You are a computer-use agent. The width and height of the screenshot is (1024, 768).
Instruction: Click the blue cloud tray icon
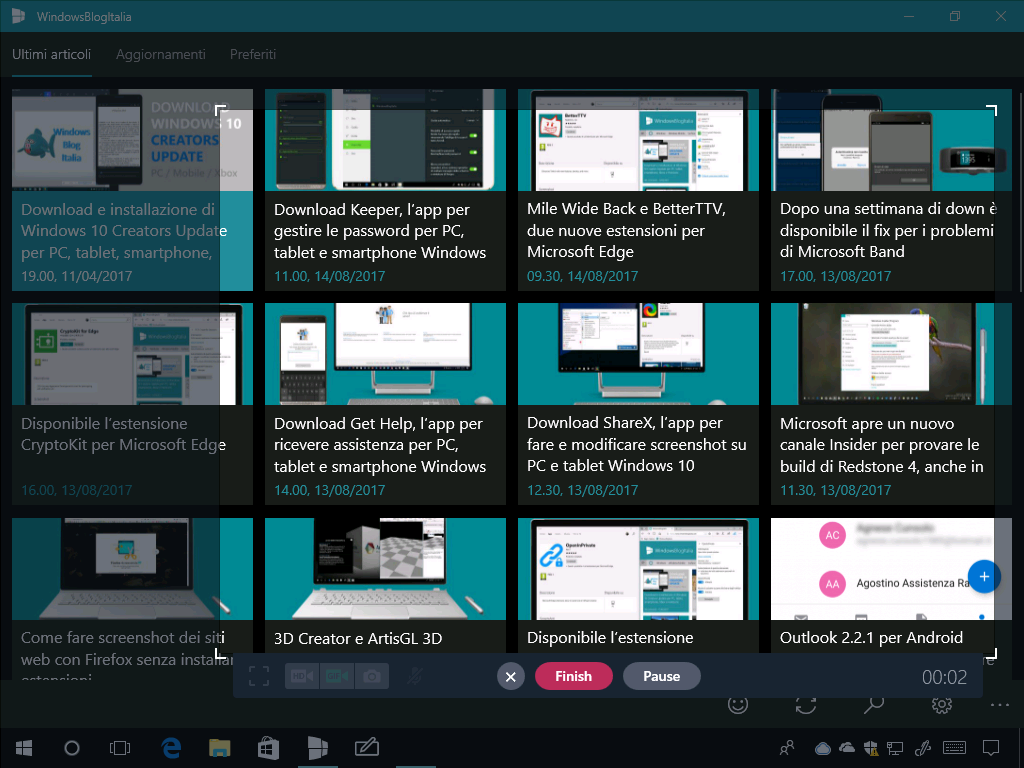pos(823,748)
